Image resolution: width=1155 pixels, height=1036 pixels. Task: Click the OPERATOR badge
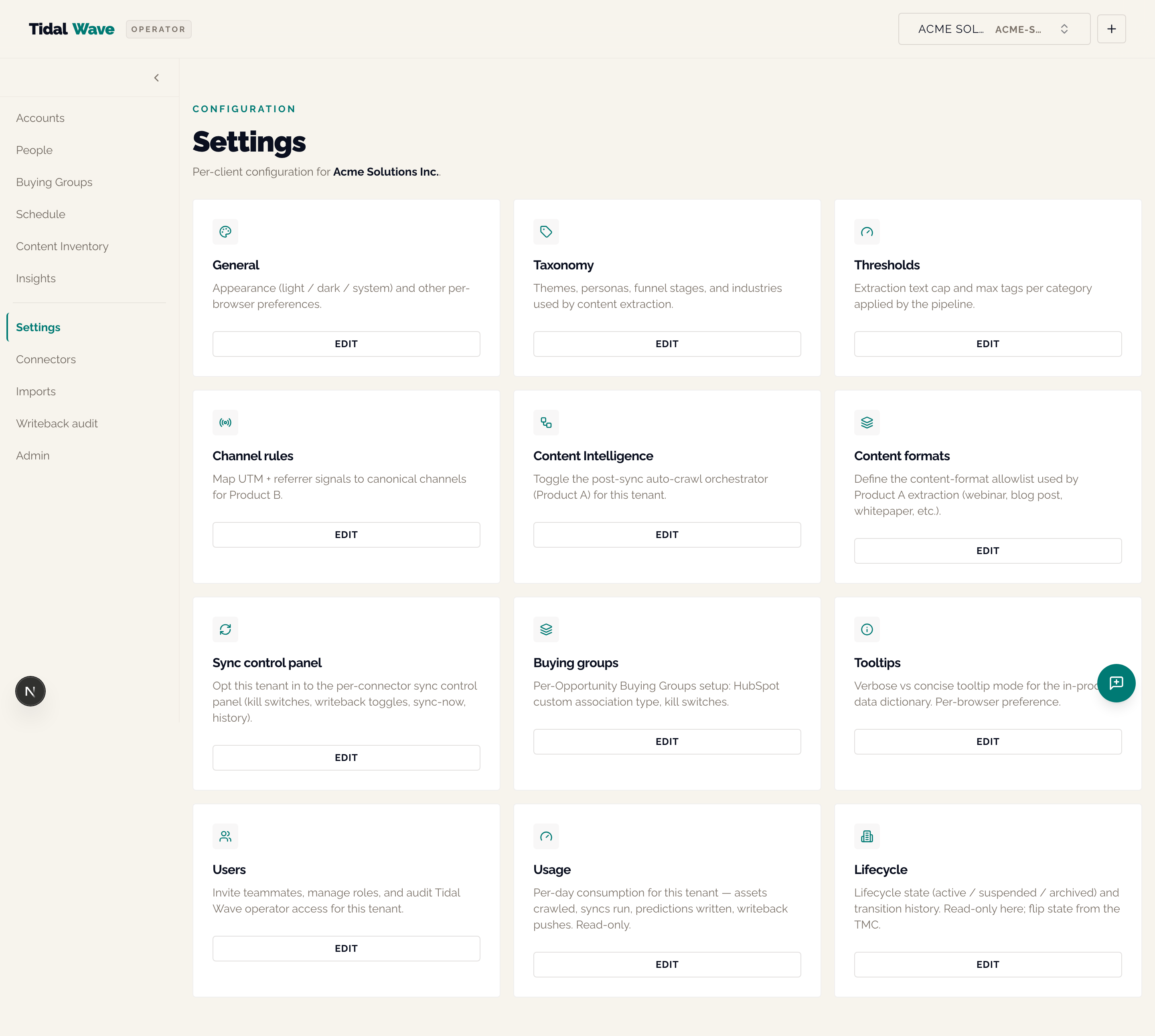[x=158, y=29]
